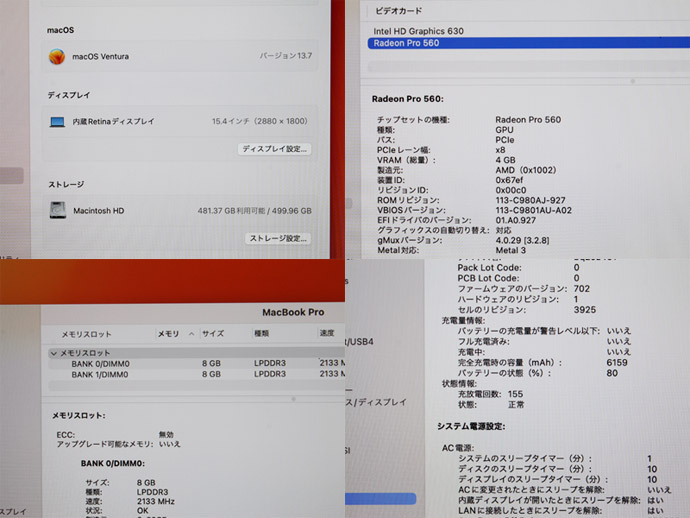This screenshot has height=518, width=690.
Task: Click the BANK 0/DIMM0: detail heading
Action: pos(113,463)
